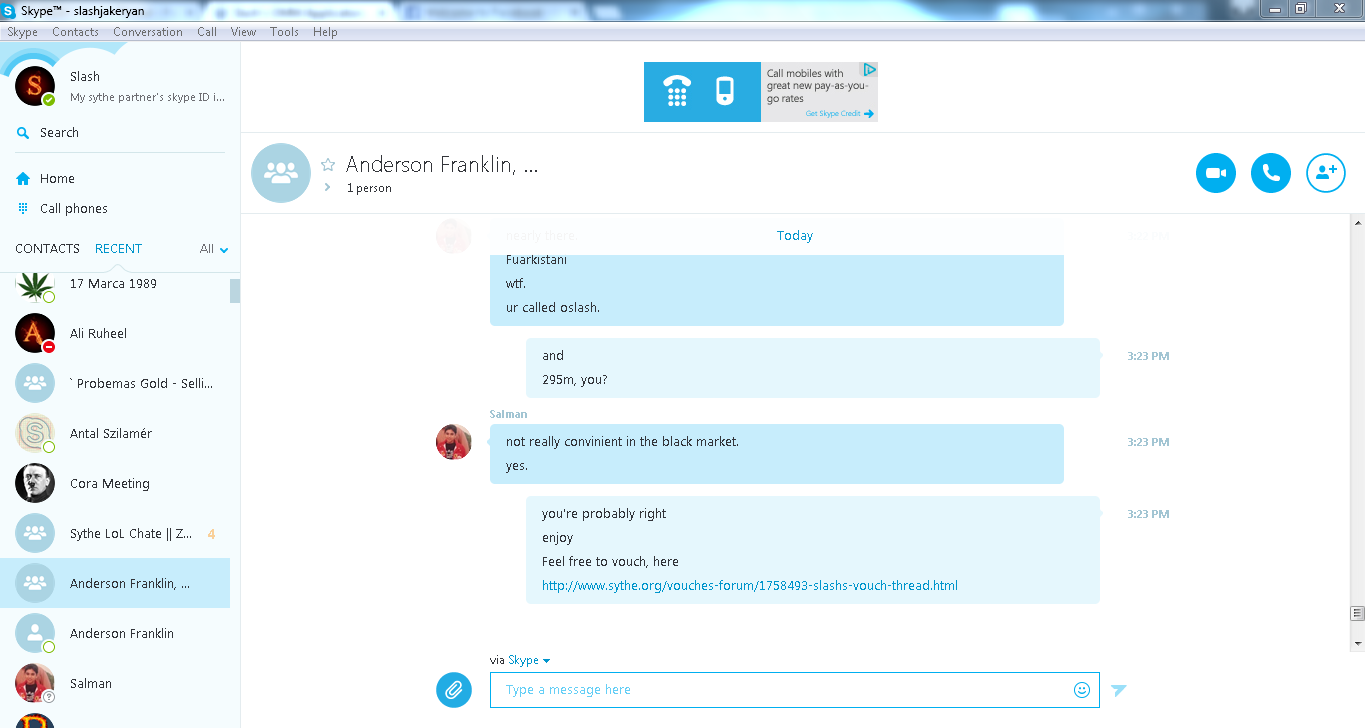The width and height of the screenshot is (1365, 728).
Task: Click the 17 Marca 1989 leaf avatar
Action: click(35, 286)
